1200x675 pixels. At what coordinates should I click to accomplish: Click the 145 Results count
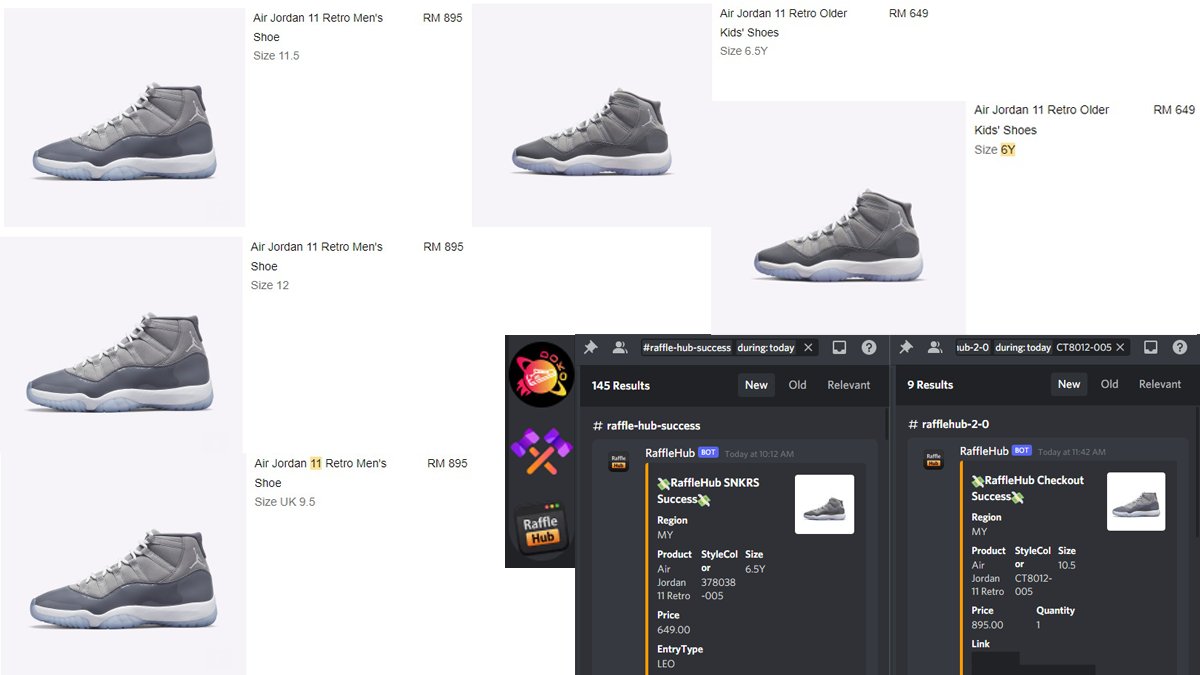pos(620,385)
